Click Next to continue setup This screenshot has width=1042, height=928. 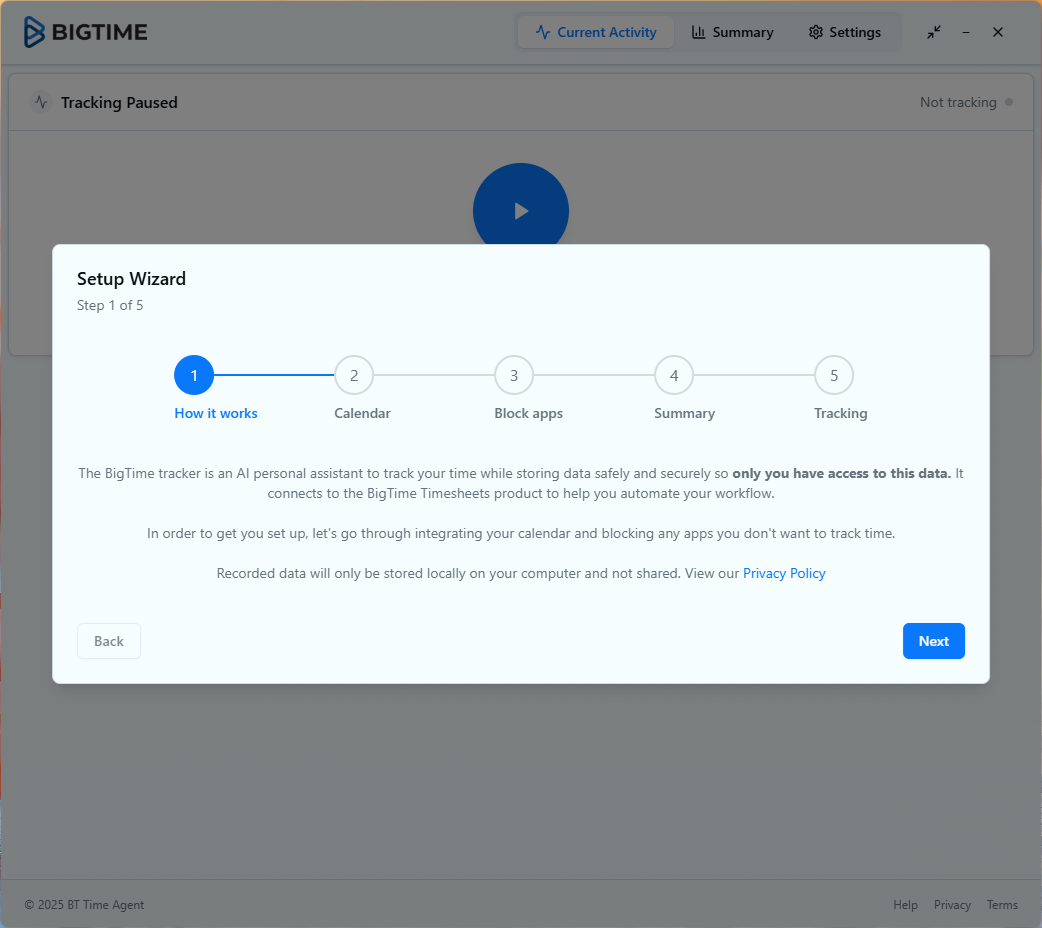933,641
